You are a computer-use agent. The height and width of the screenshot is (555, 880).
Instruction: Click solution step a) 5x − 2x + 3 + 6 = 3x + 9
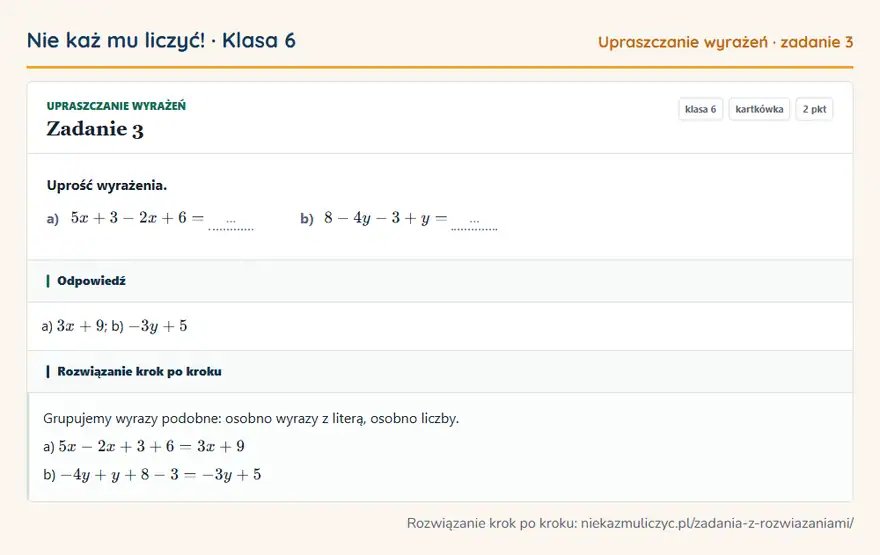(144, 446)
